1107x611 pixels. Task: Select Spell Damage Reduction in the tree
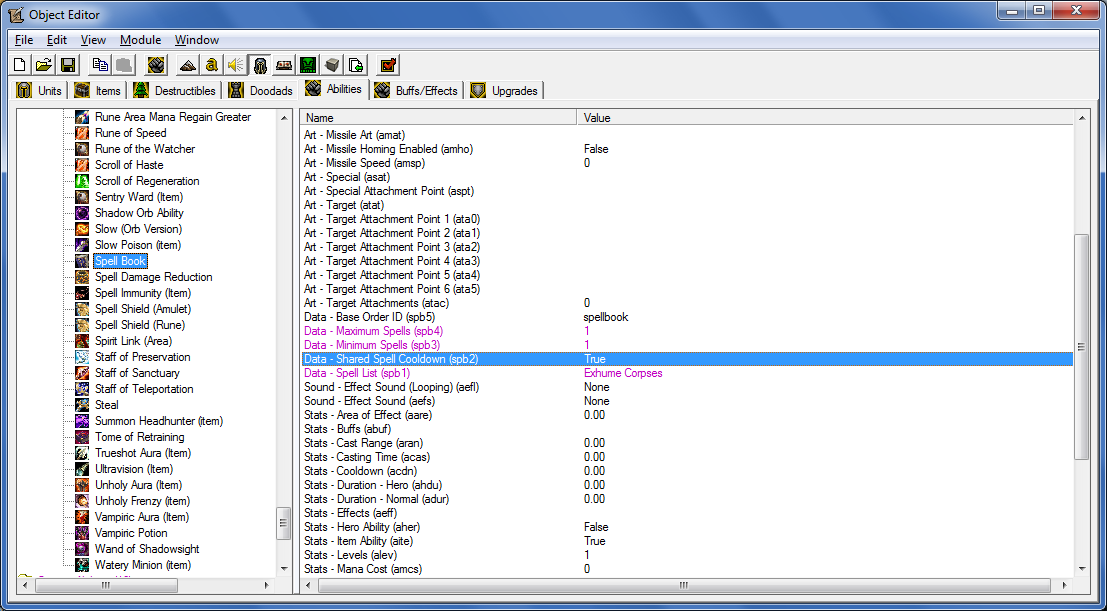(x=153, y=277)
